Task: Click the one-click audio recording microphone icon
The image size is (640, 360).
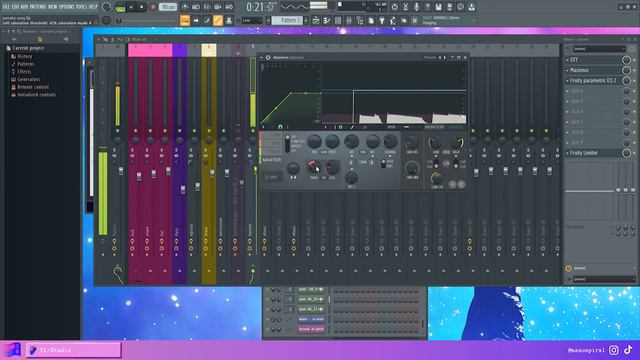Action: [x=416, y=7]
